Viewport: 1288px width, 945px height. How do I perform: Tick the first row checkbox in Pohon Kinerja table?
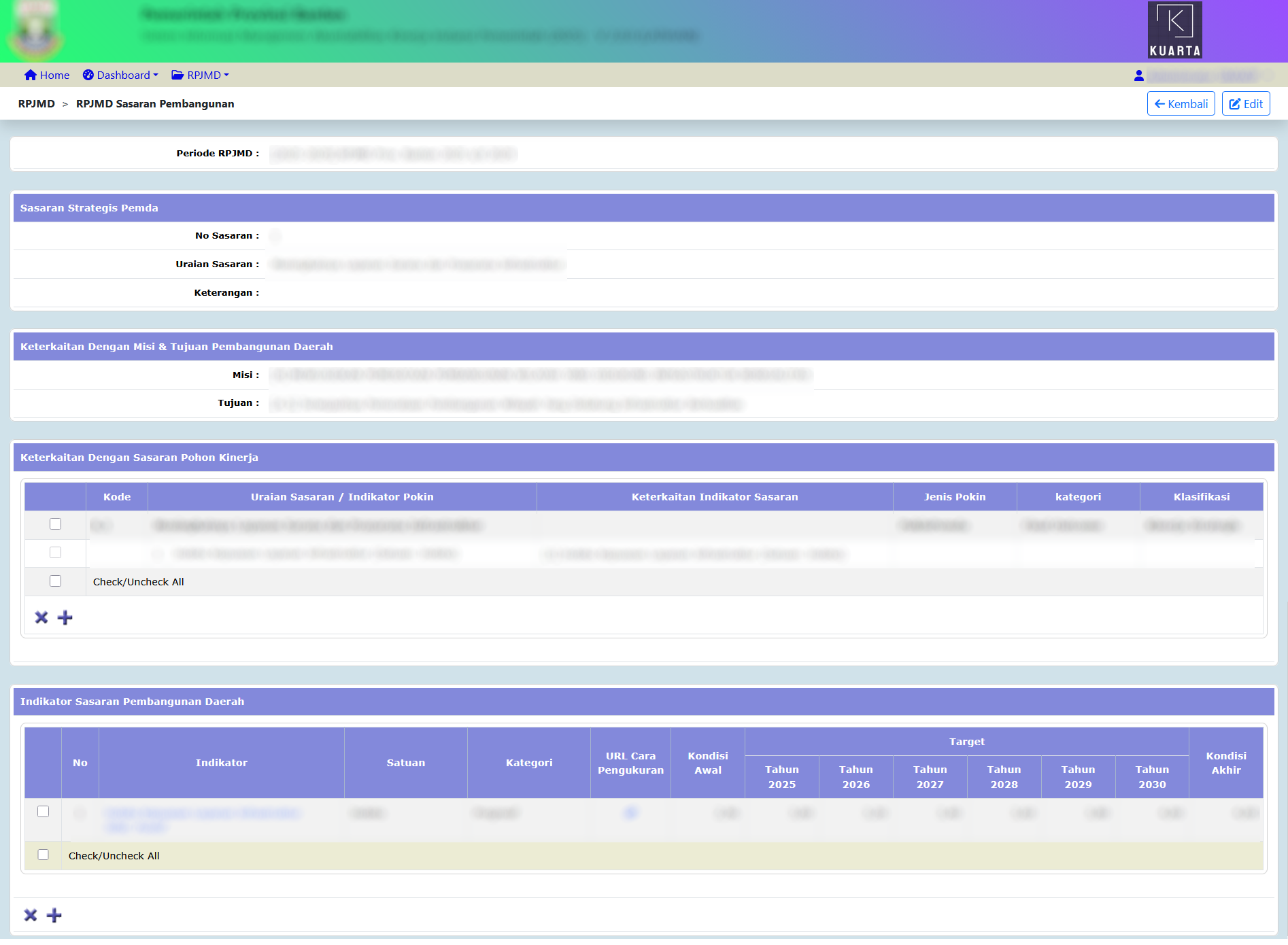coord(56,524)
